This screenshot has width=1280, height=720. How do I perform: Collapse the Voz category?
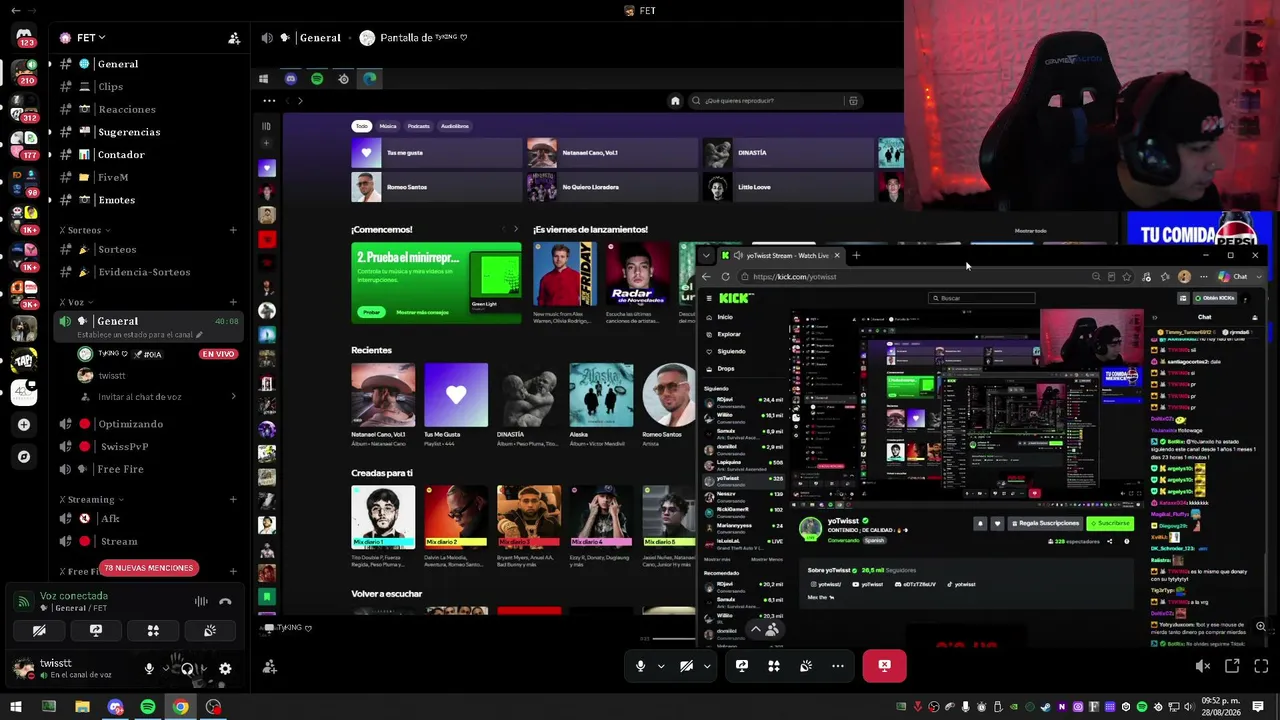coord(77,302)
